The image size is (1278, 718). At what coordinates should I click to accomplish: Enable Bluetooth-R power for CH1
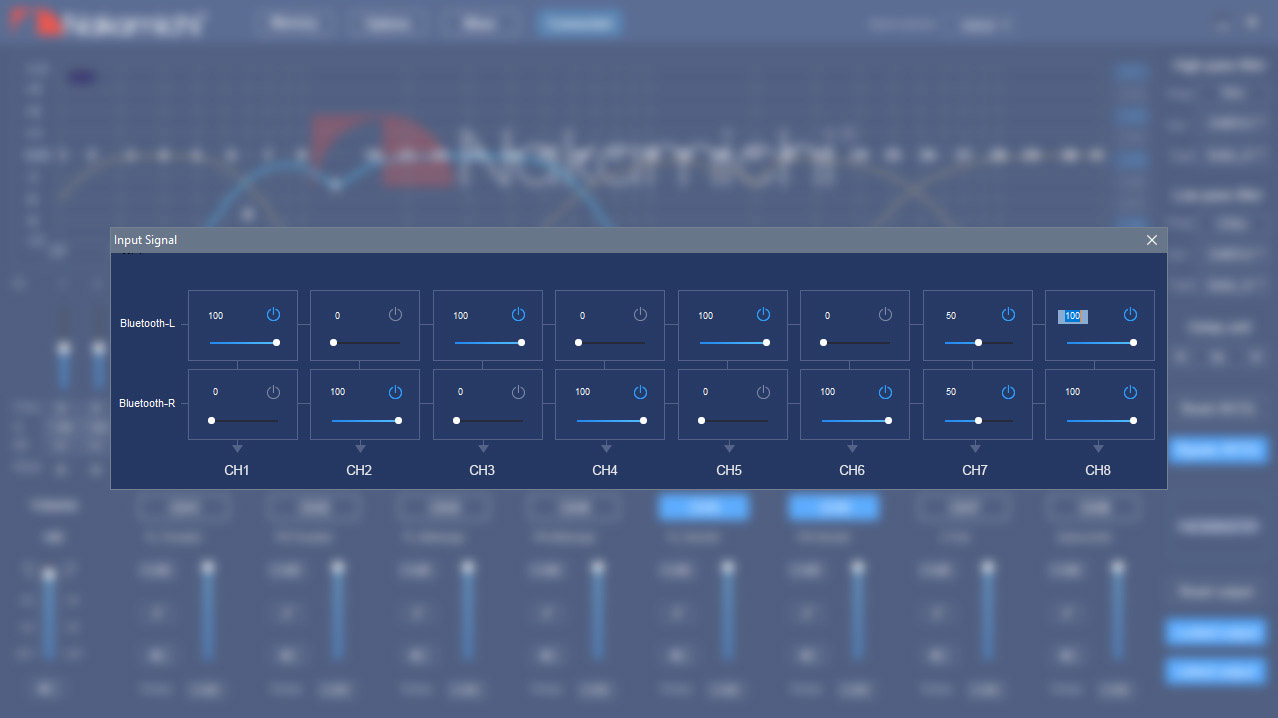tap(273, 392)
